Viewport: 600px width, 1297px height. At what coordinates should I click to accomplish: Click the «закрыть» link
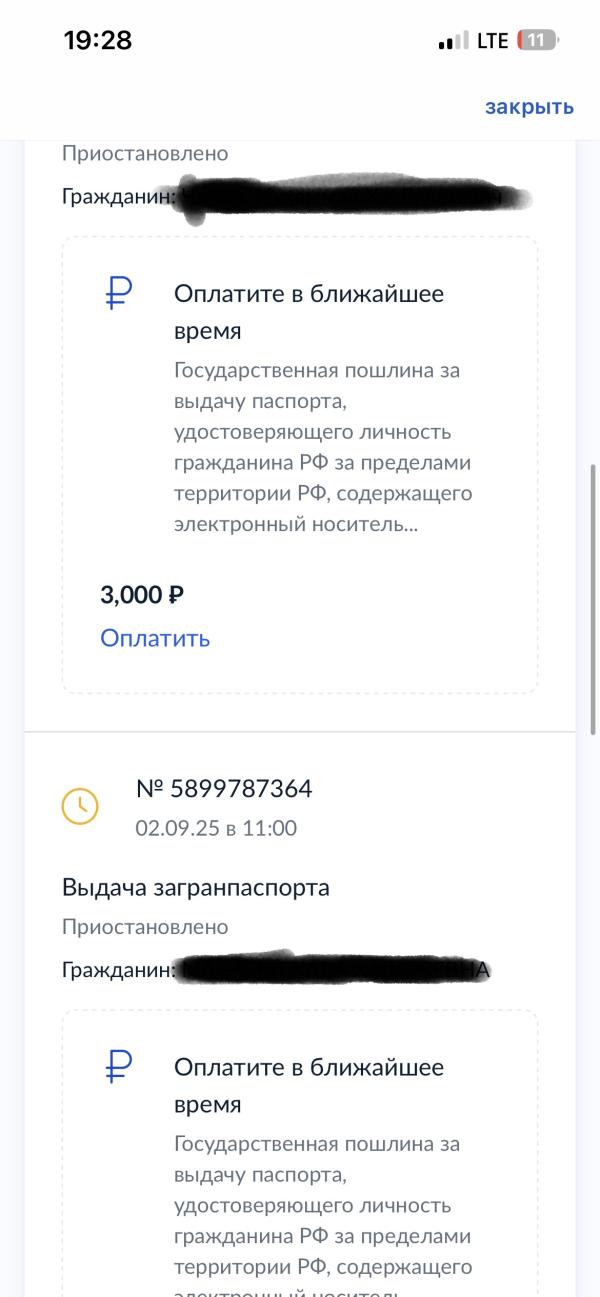pyautogui.click(x=529, y=107)
